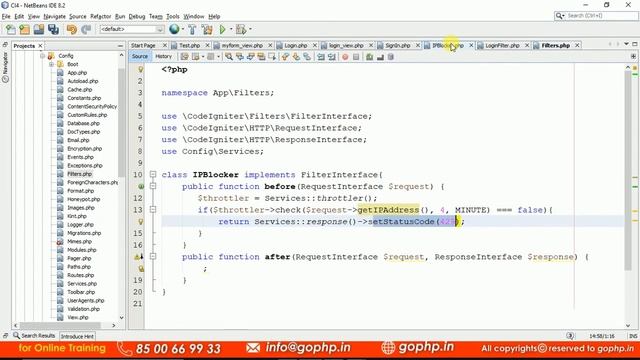Click the Debug Project toolbar icon

click(241, 29)
